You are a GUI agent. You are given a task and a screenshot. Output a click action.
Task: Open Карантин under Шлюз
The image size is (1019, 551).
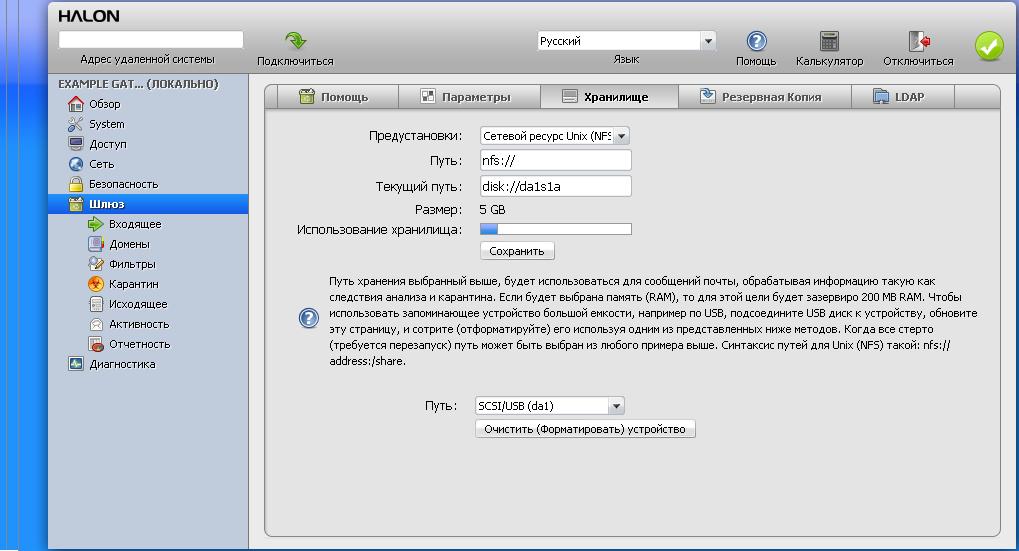133,284
